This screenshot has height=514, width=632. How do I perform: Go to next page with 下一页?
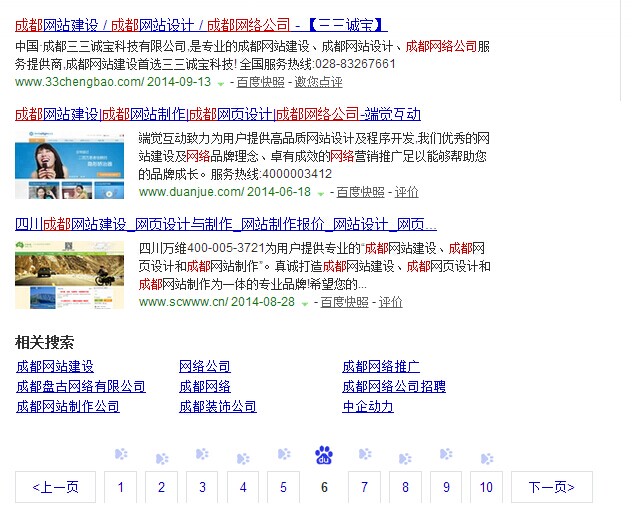click(x=552, y=487)
